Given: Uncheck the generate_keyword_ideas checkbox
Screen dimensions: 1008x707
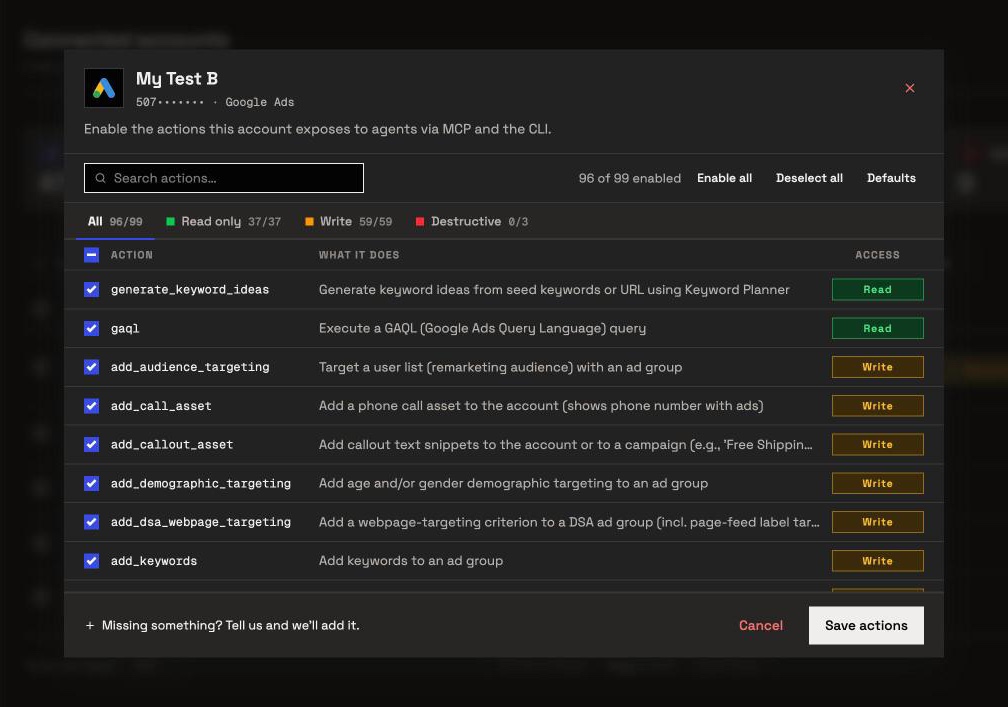Looking at the screenshot, I should (x=91, y=289).
